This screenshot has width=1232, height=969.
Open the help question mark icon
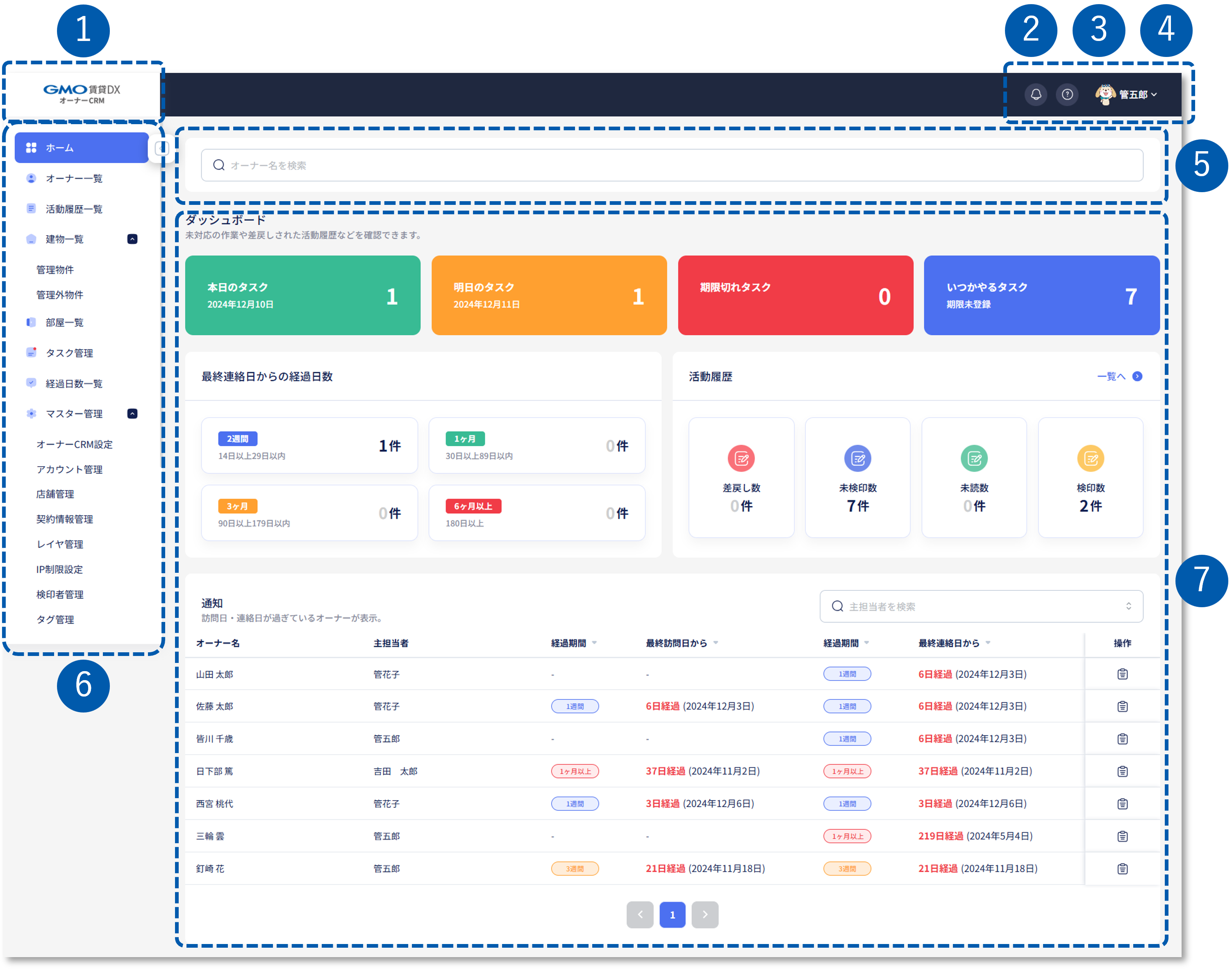[1067, 94]
